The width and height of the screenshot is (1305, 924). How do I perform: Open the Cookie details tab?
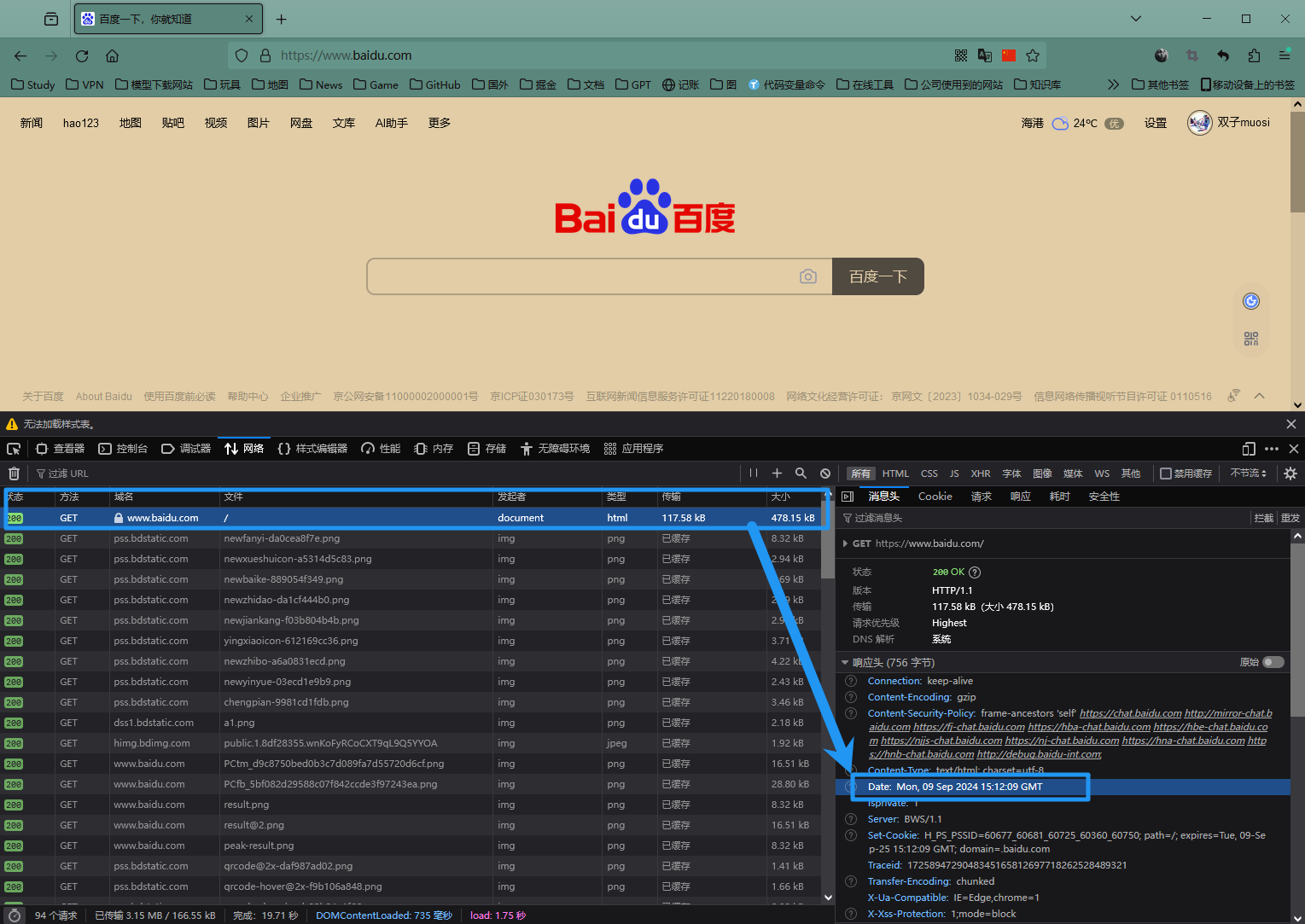pyautogui.click(x=935, y=497)
